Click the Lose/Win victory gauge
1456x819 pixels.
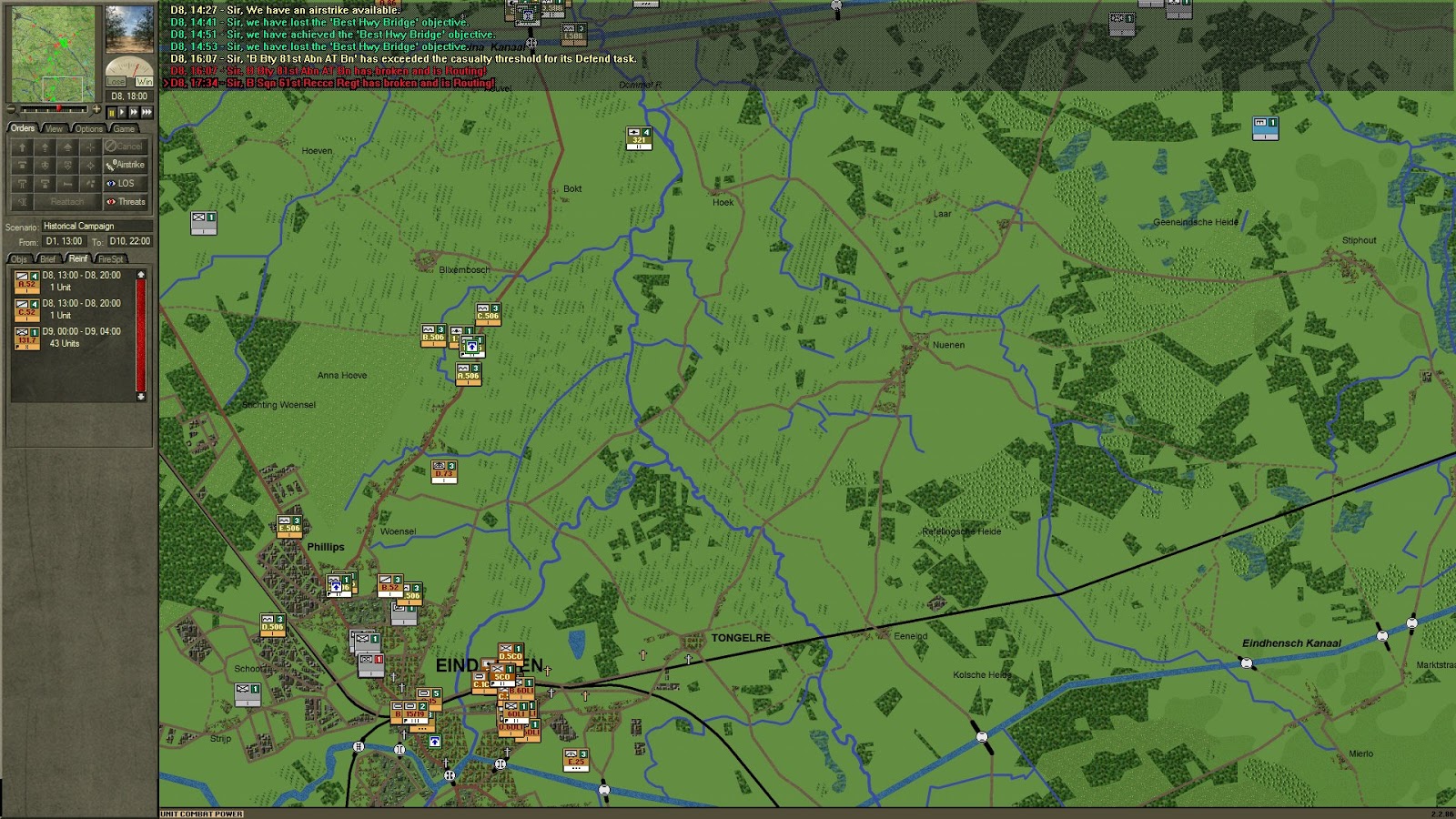click(x=129, y=72)
